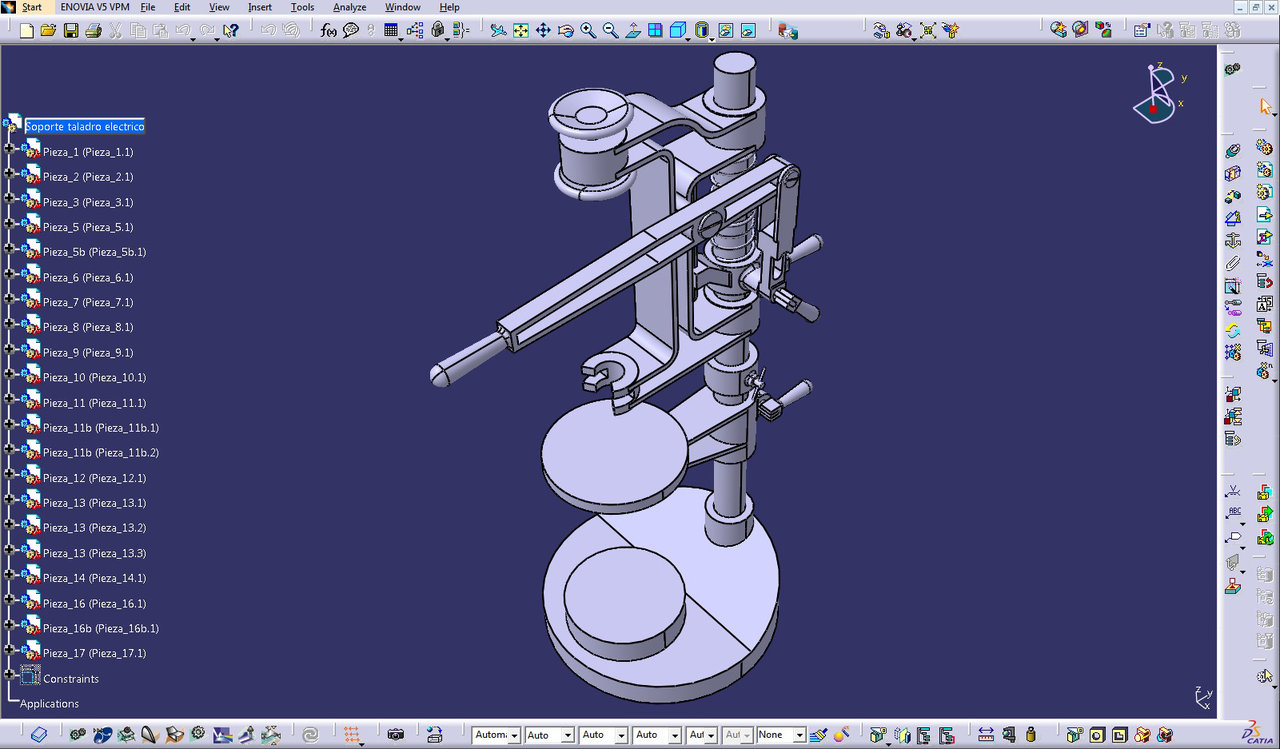Image resolution: width=1280 pixels, height=749 pixels.
Task: Open ENOVIA V5 VPM menu
Action: (x=95, y=7)
